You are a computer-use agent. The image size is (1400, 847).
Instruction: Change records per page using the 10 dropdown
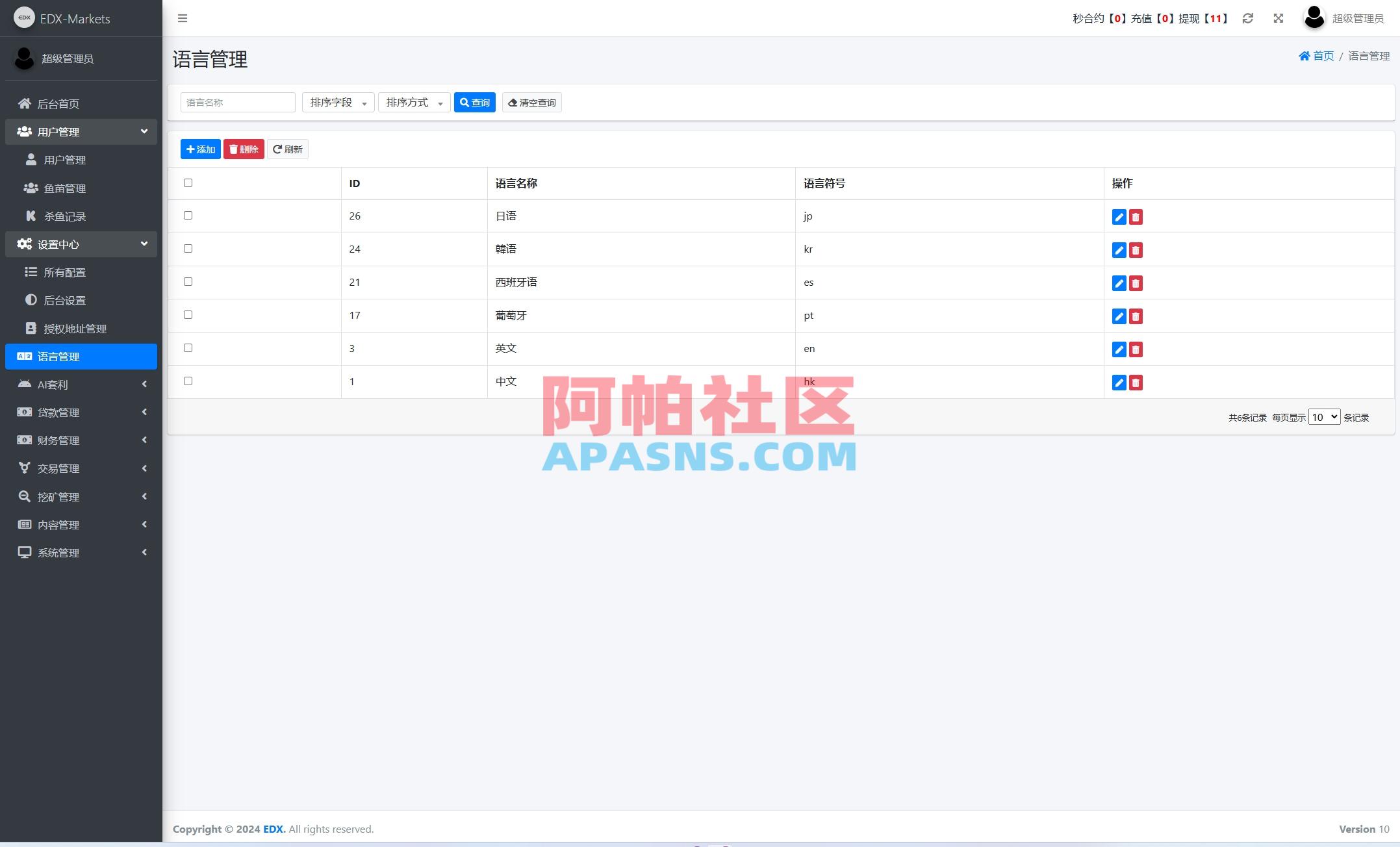[x=1323, y=416]
